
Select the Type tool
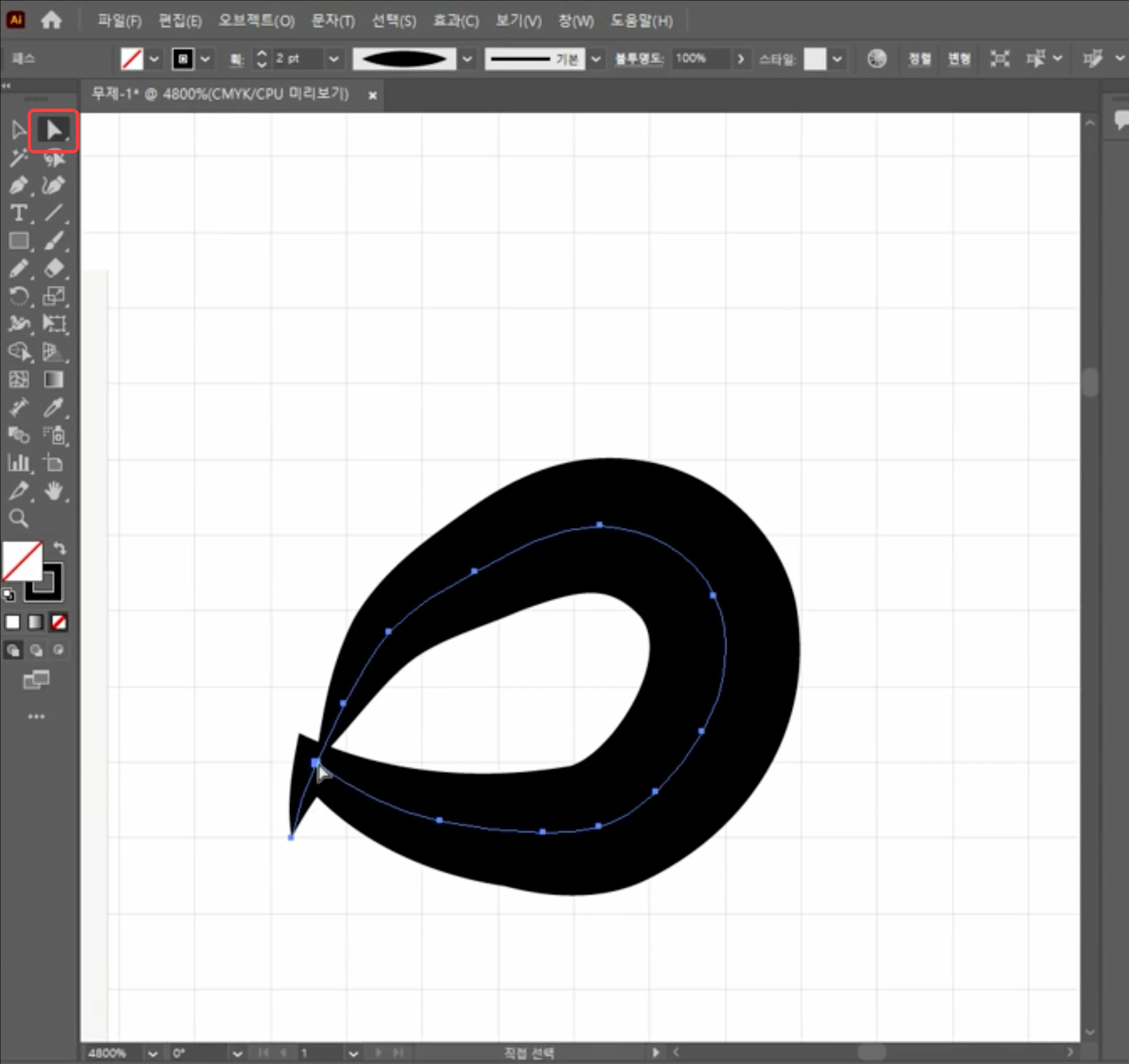click(18, 213)
